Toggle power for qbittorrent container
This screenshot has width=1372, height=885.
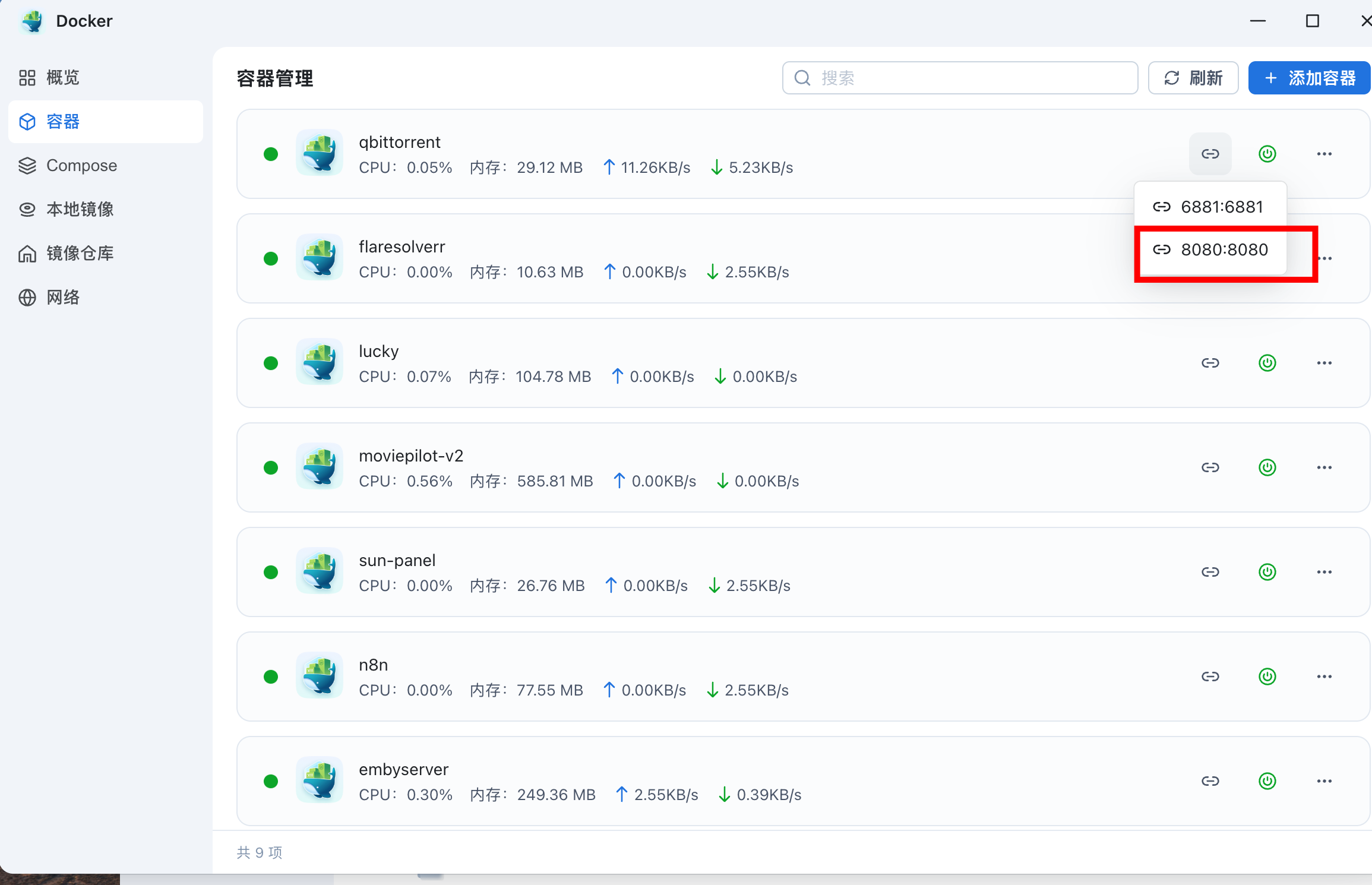[1267, 154]
